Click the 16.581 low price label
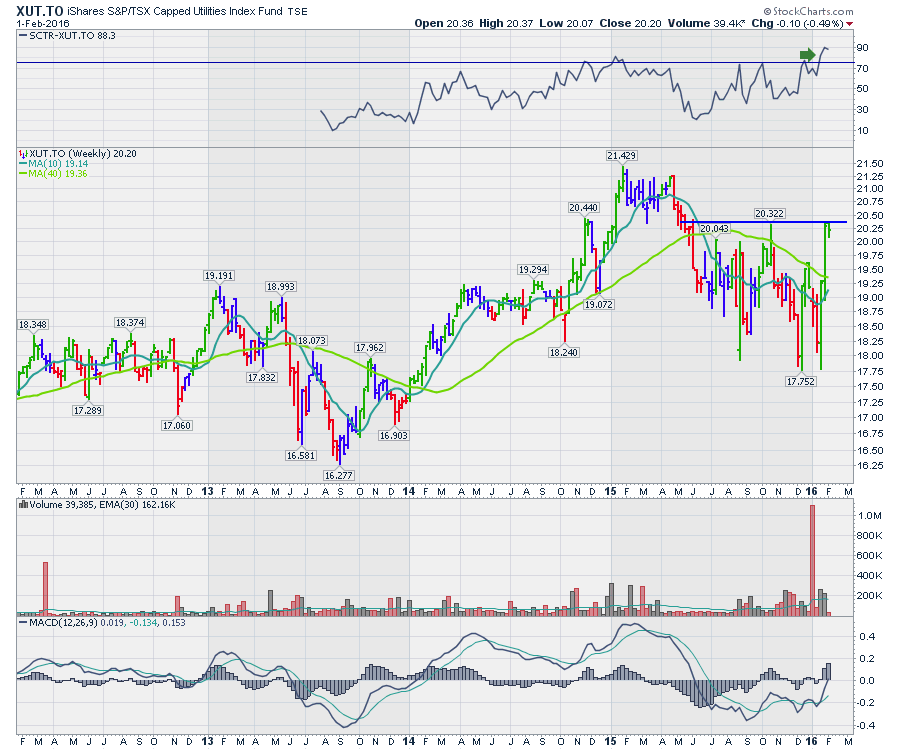The width and height of the screenshot is (900, 750). [x=301, y=456]
